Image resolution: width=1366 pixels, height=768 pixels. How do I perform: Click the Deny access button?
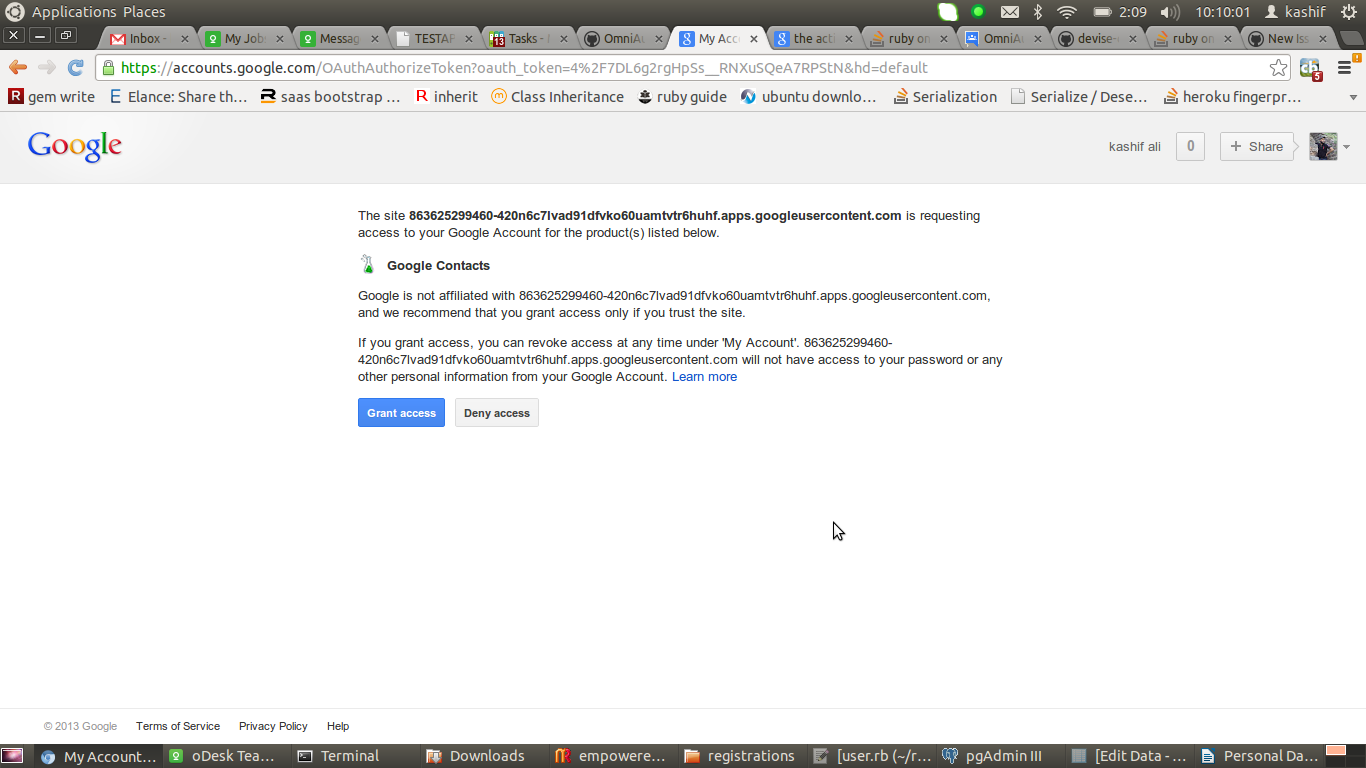(x=497, y=413)
